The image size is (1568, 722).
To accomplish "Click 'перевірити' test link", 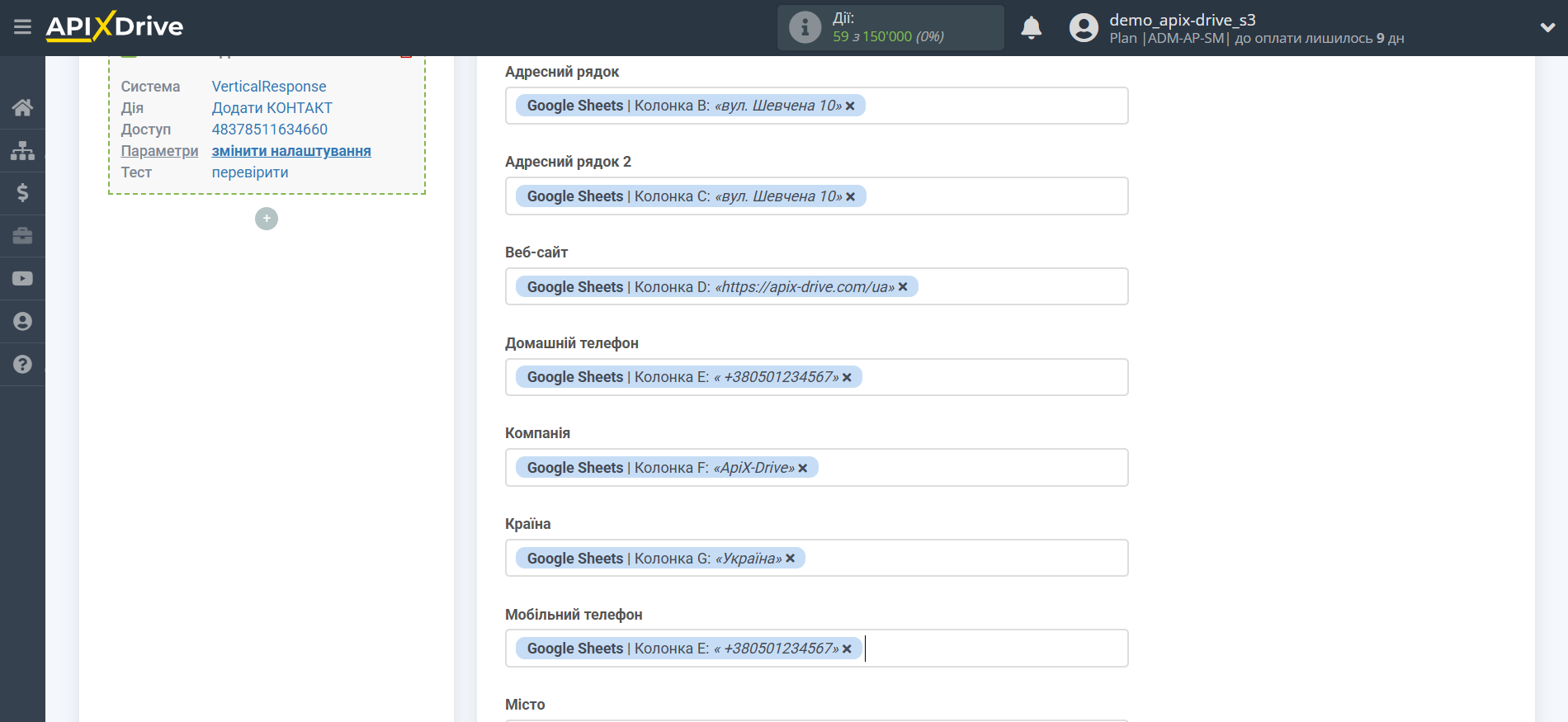I will tap(250, 172).
